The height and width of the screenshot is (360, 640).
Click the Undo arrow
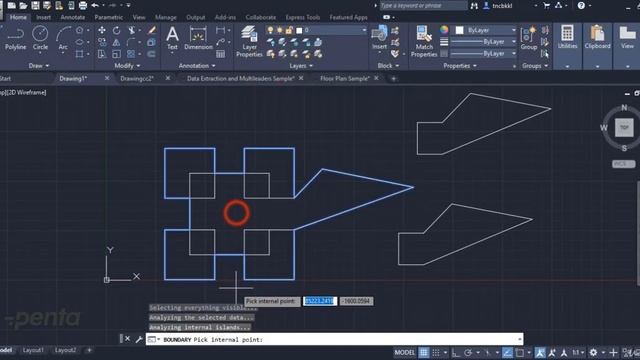coord(95,5)
